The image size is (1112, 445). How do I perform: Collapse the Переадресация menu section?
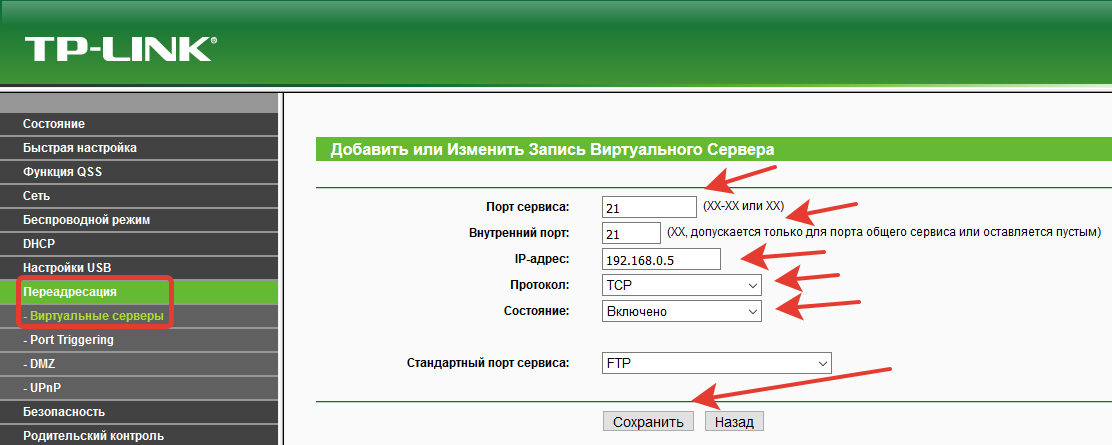[70, 292]
